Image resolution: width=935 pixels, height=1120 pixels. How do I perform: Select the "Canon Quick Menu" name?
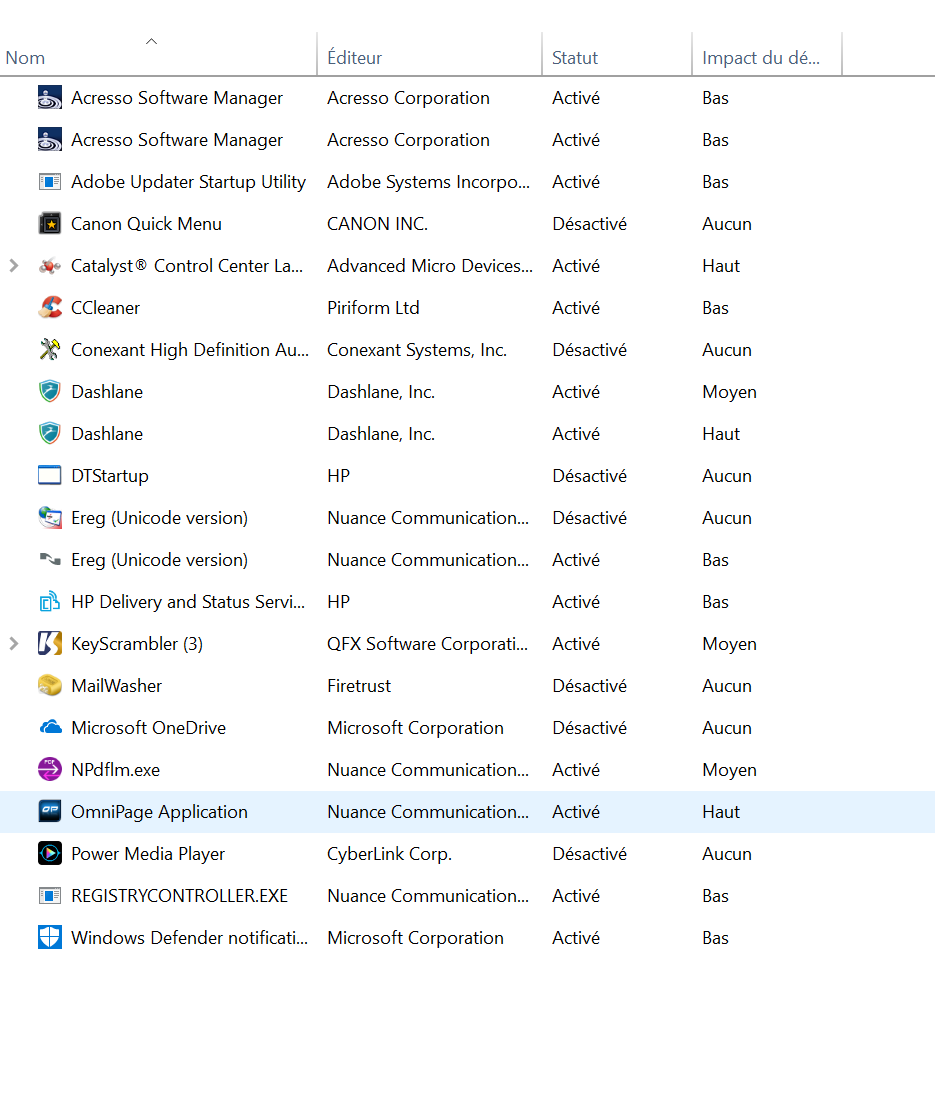(x=146, y=224)
